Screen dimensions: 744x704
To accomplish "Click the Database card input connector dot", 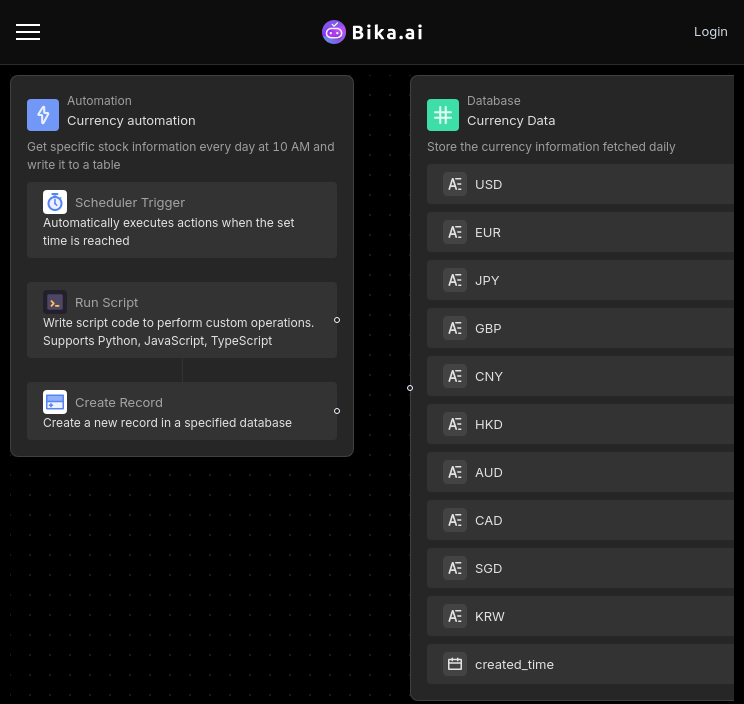I will coord(410,388).
